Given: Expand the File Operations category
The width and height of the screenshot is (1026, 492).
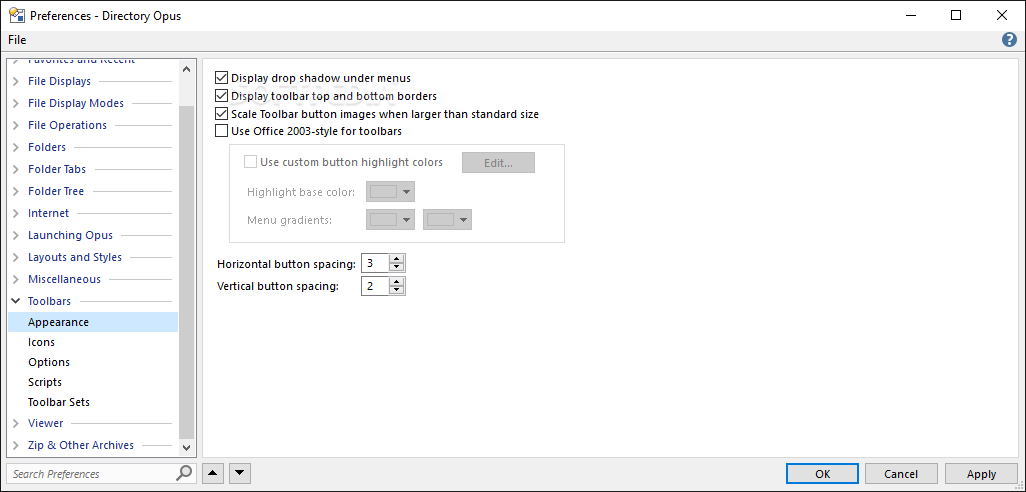Looking at the screenshot, I should tap(16, 126).
